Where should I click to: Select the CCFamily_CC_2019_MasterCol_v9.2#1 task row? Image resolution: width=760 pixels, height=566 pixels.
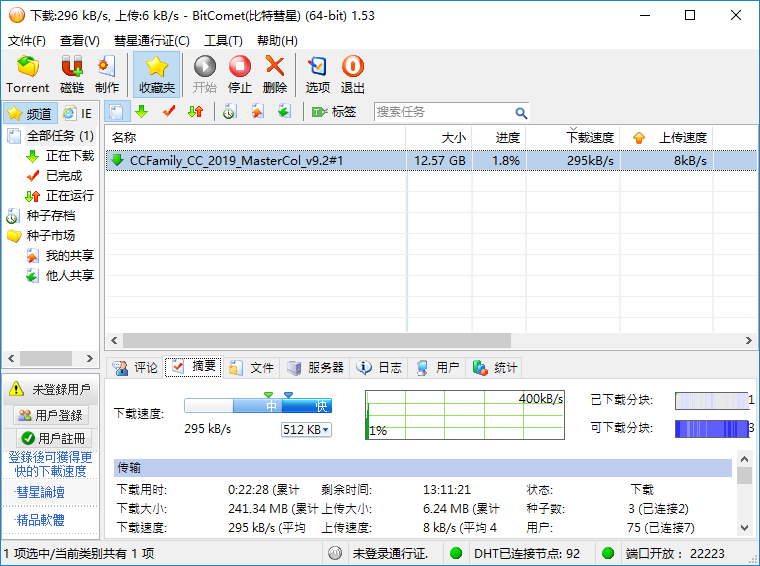[431, 160]
